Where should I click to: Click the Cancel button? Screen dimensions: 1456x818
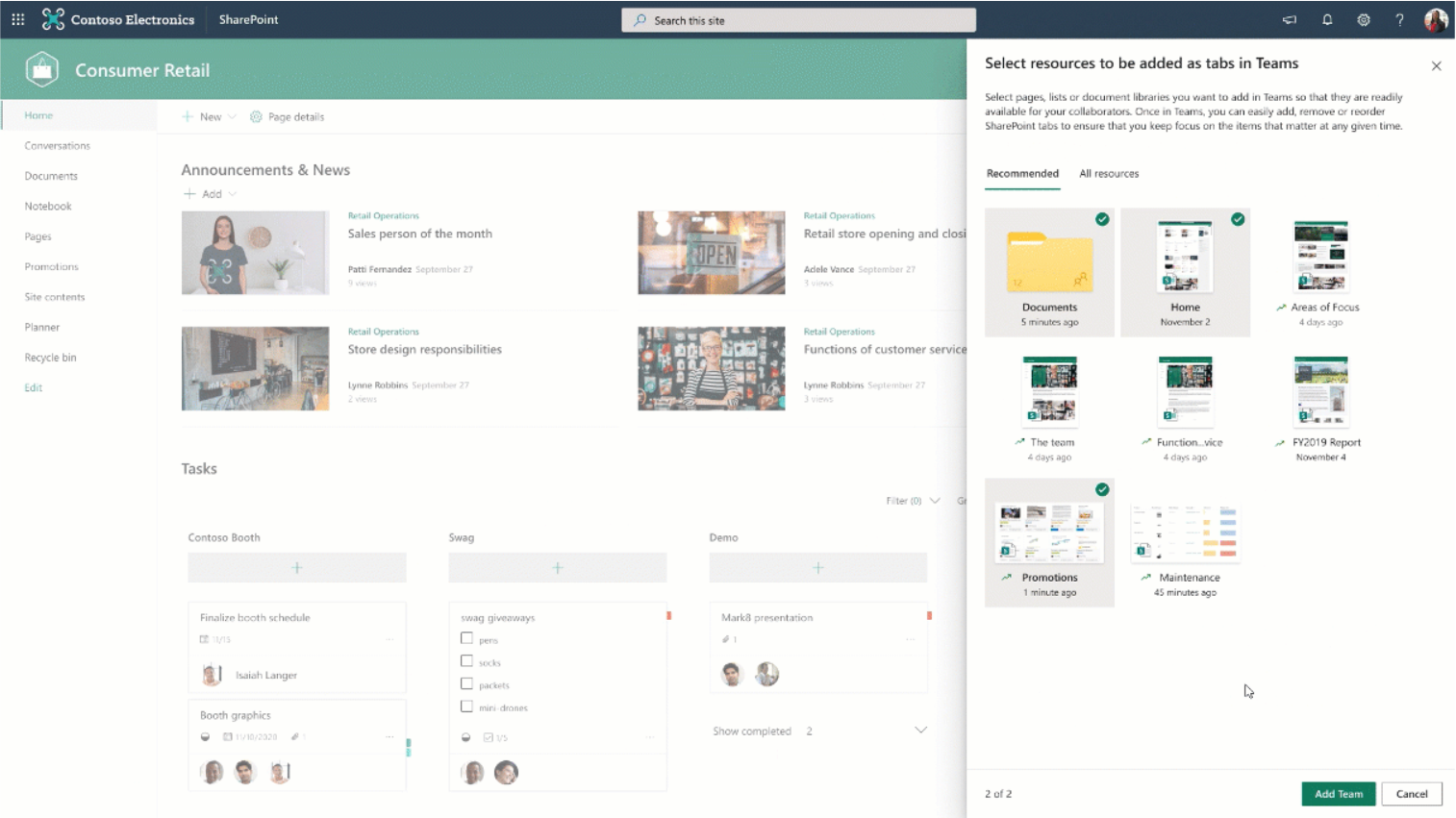(x=1412, y=794)
